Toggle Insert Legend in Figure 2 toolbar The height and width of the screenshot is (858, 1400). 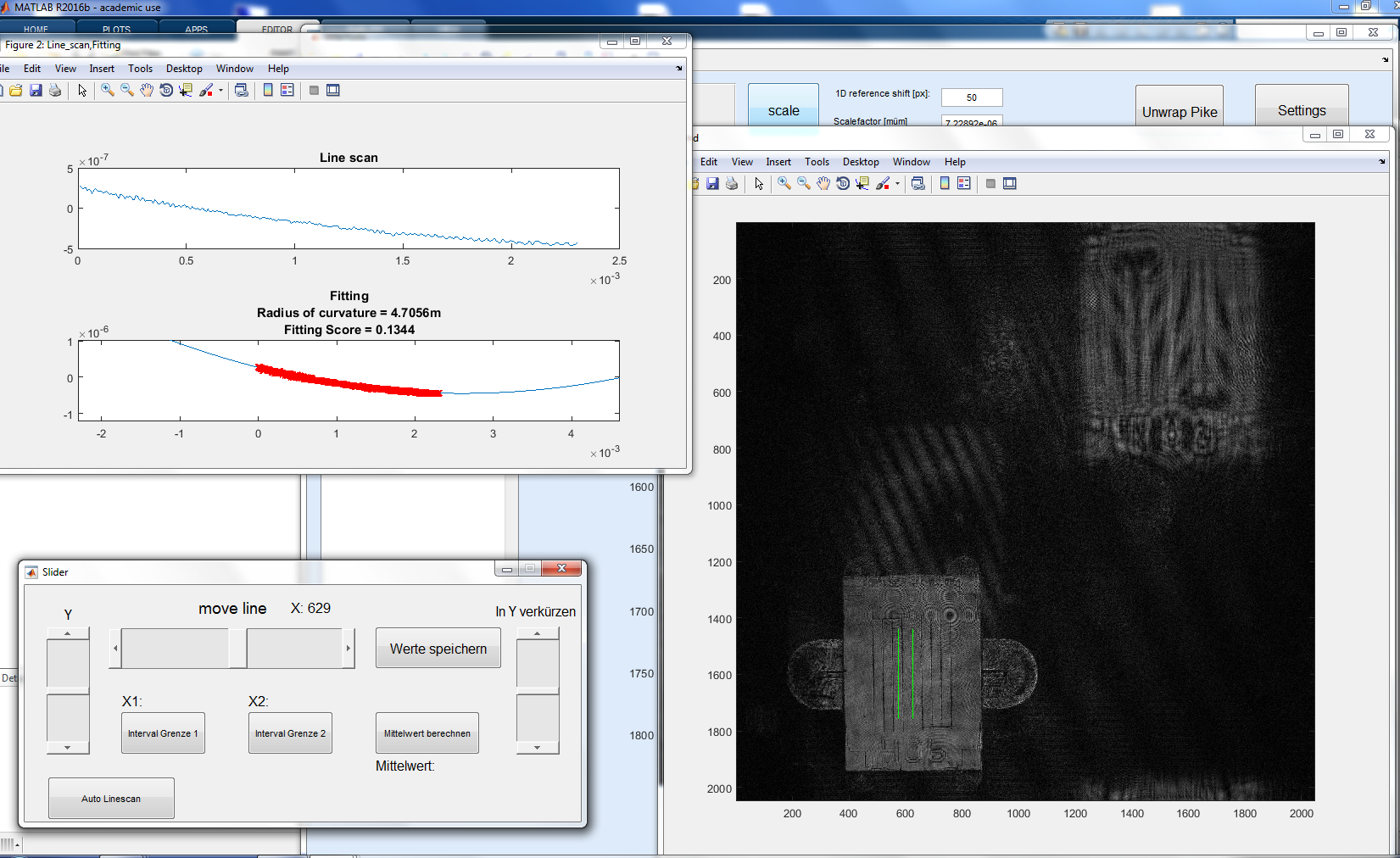[287, 91]
